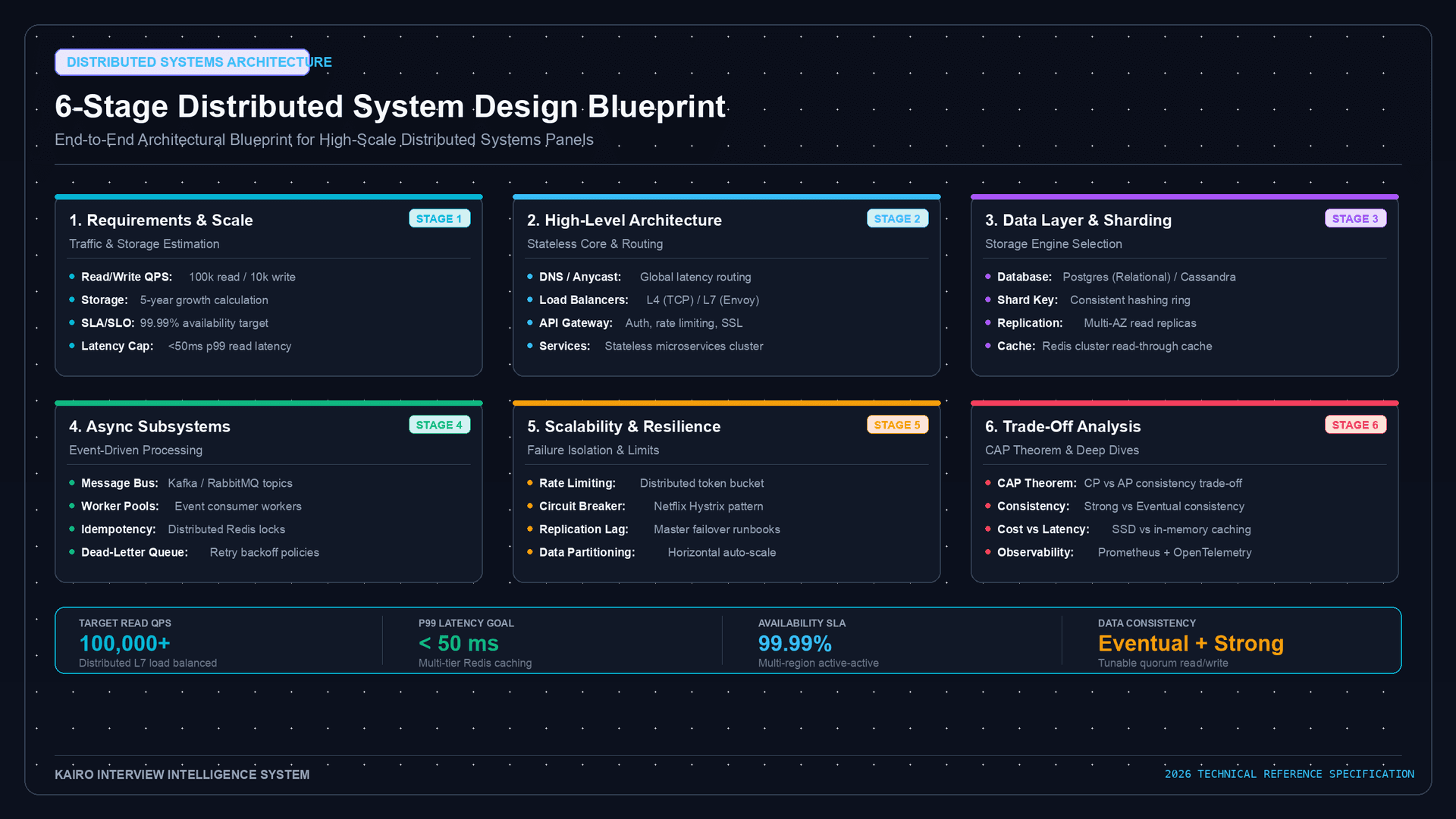Click the '99.99%' availability metric

[795, 644]
